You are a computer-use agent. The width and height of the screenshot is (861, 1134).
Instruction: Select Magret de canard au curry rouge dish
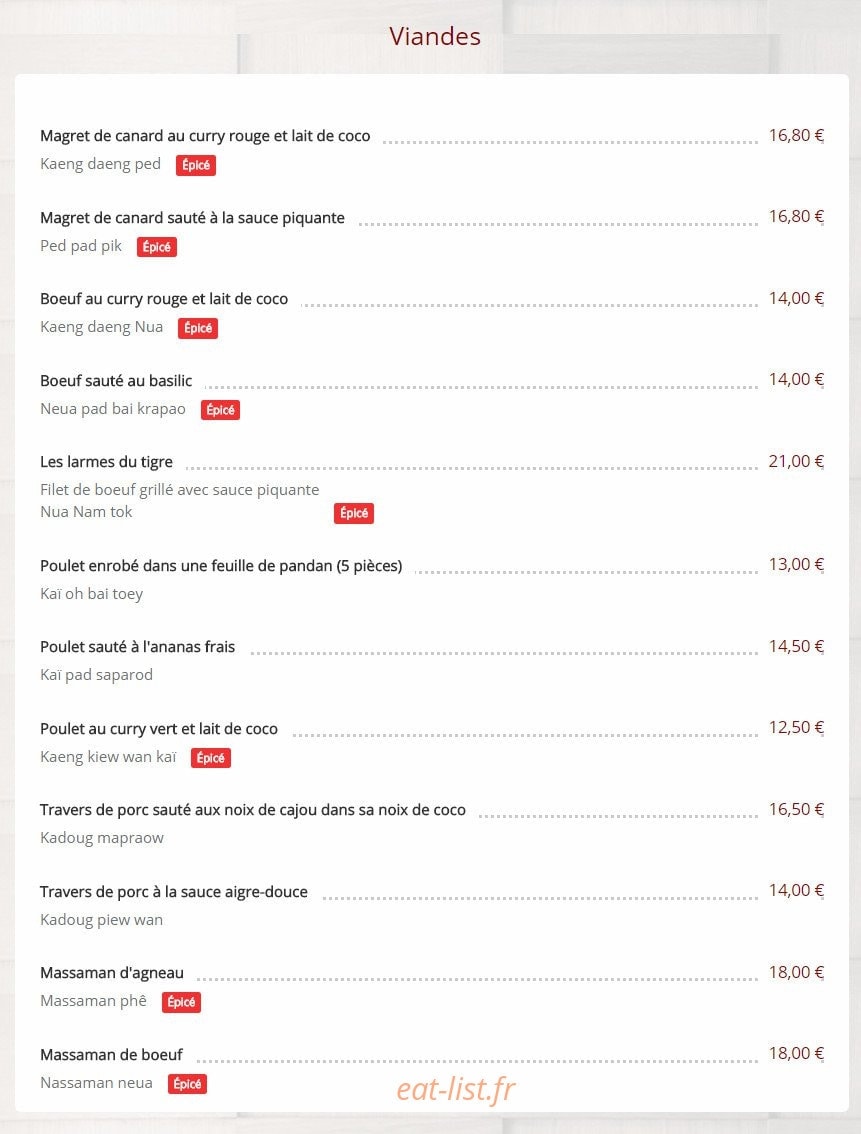(x=205, y=136)
